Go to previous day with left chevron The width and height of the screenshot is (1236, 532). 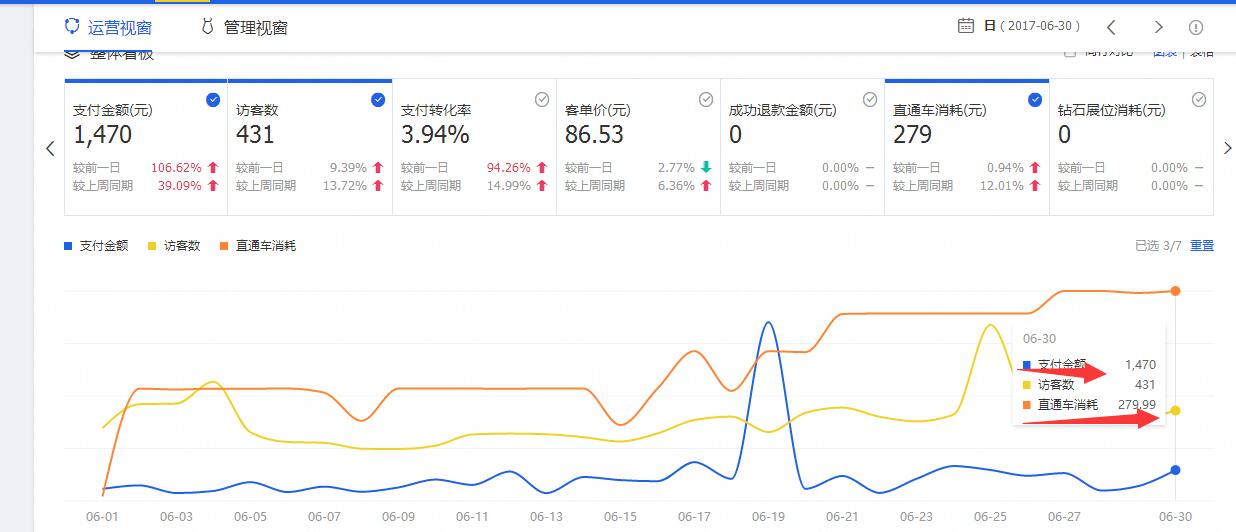(x=1111, y=27)
